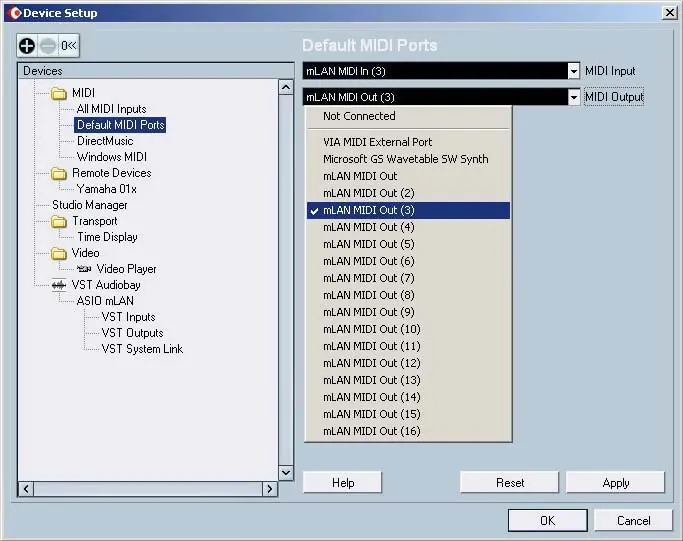Viewport: 683px width, 541px height.
Task: Open the MIDI Input dropdown arrow
Action: pos(574,71)
